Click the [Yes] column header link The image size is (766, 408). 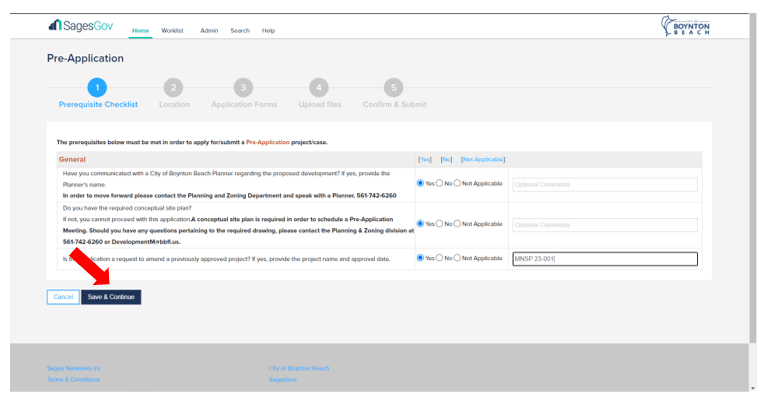(x=424, y=159)
